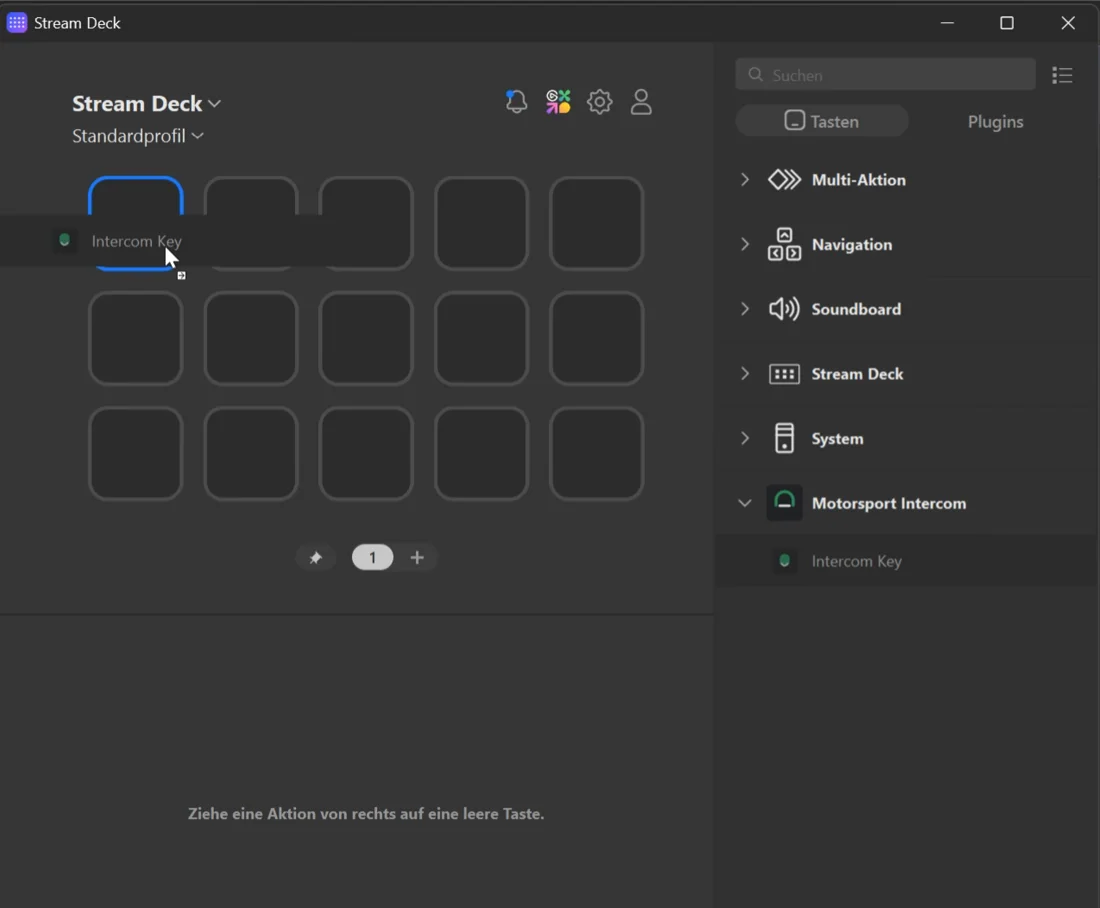The image size is (1100, 908).
Task: Open the Standardprofil profile dropdown
Action: pos(138,136)
